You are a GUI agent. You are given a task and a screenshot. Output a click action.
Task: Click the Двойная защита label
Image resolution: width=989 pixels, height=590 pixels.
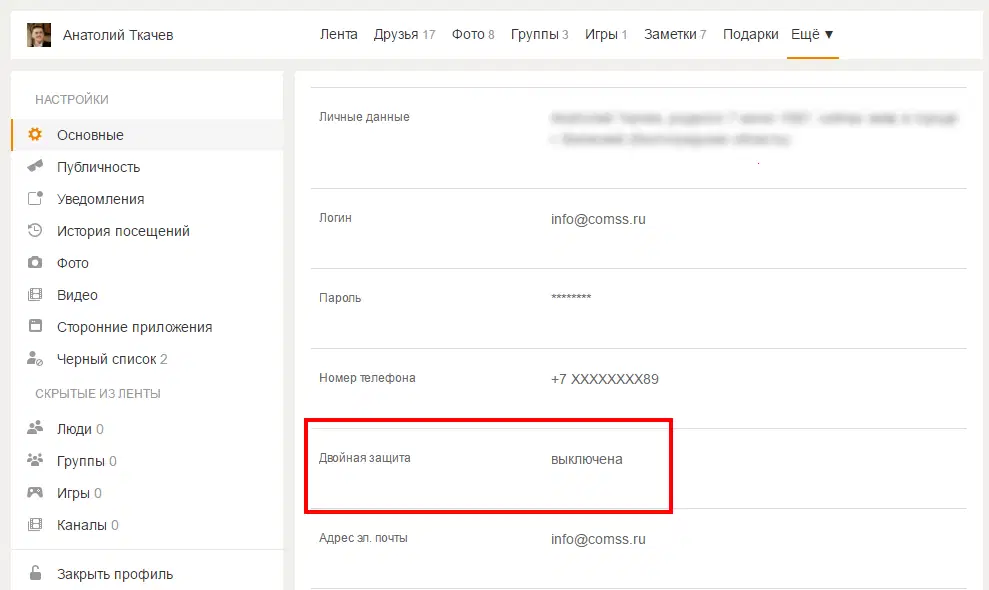pos(365,458)
